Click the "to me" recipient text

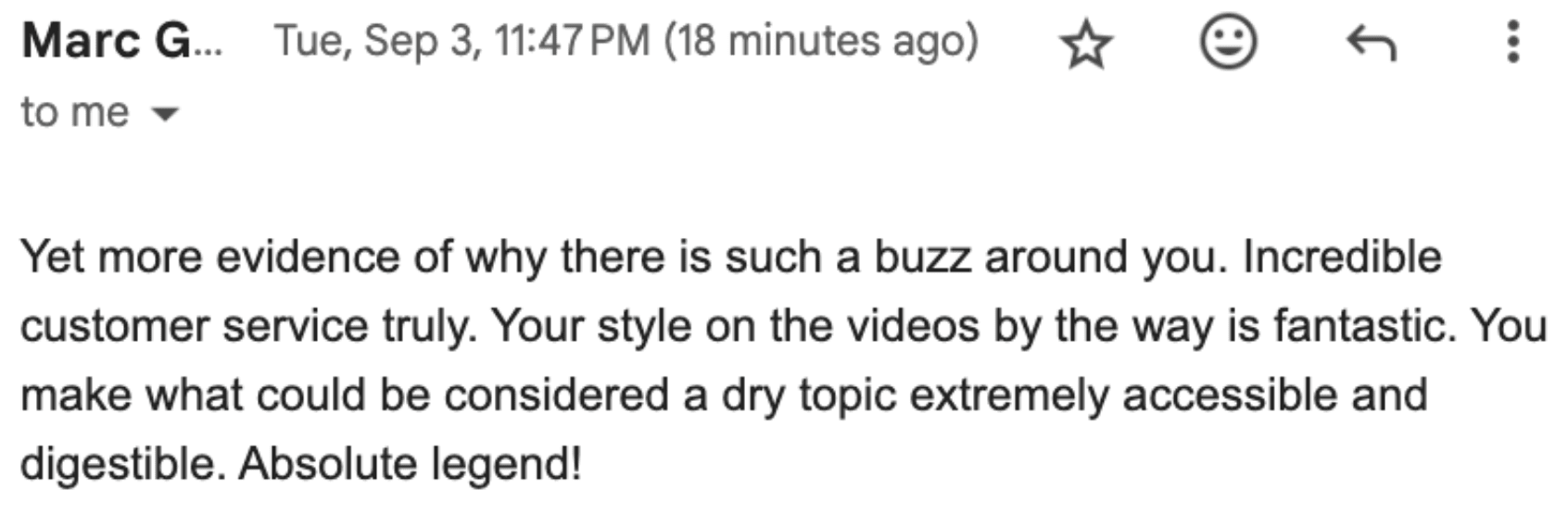click(x=74, y=113)
